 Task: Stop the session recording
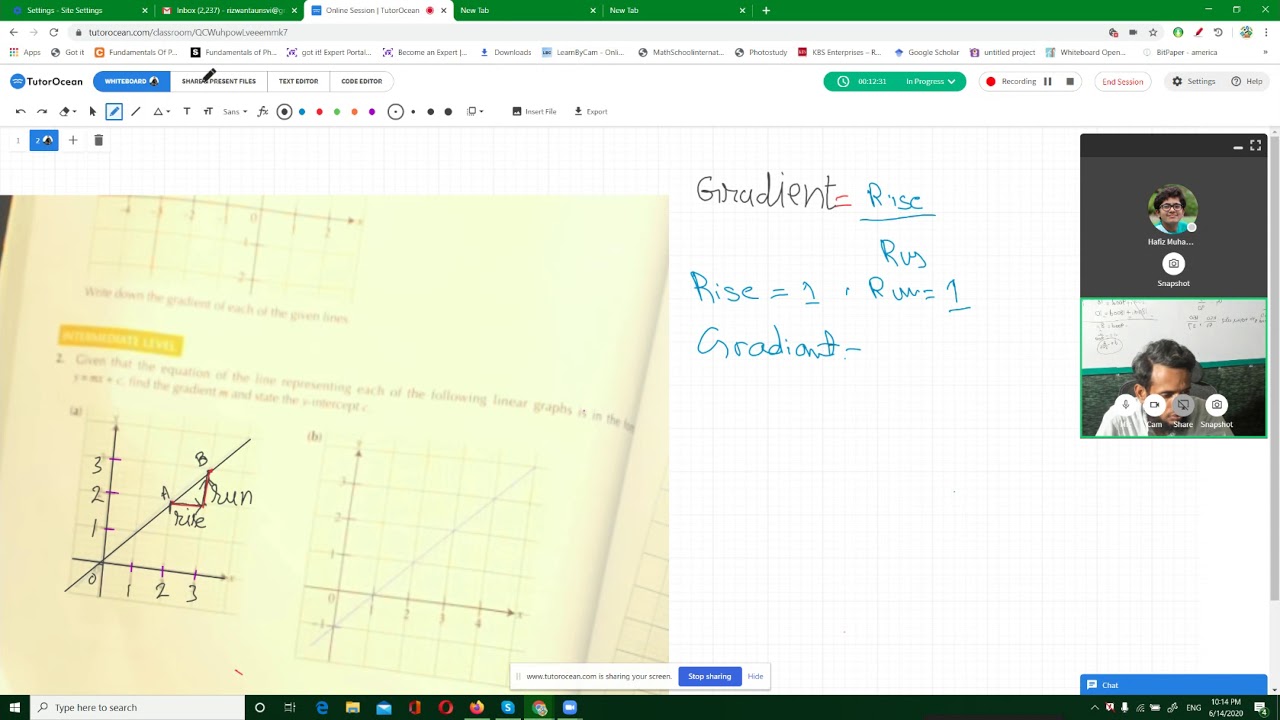point(1070,81)
